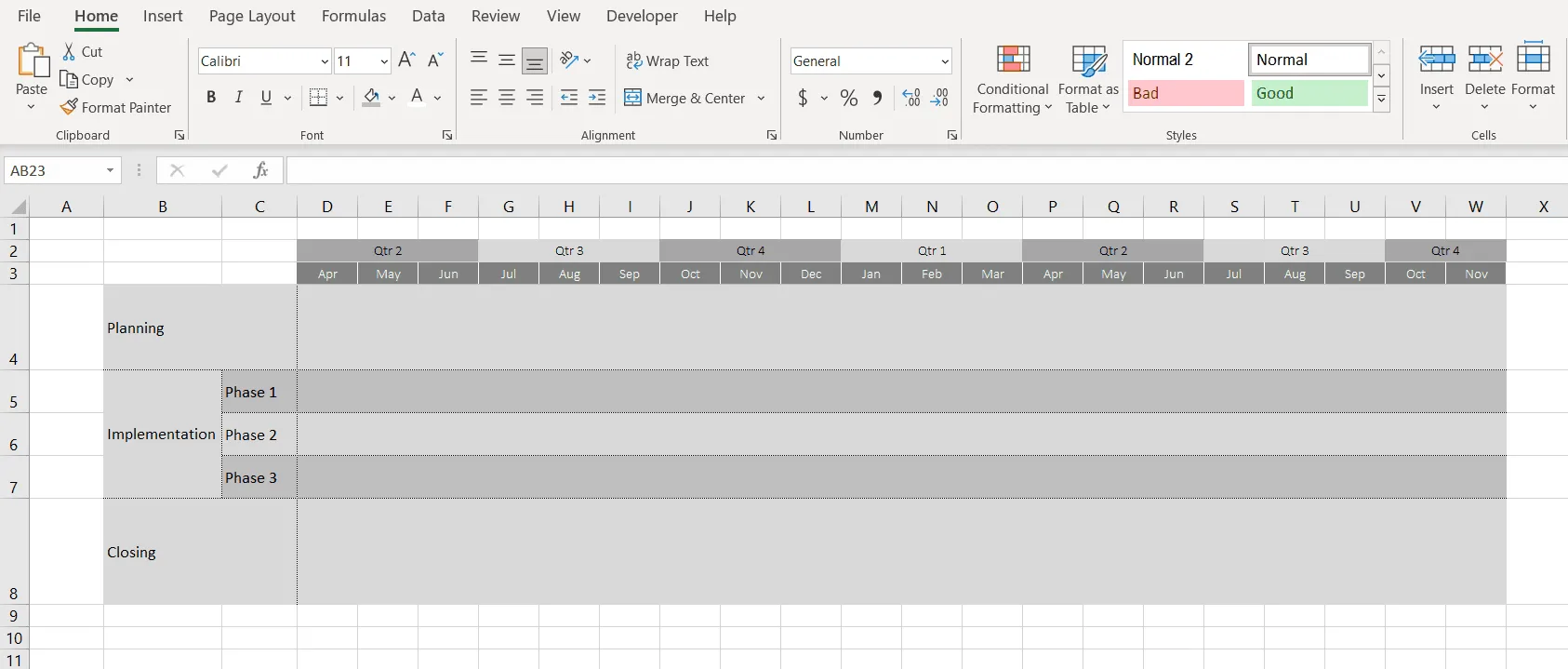Click the Insert Function fx icon
The image size is (1568, 669).
260,170
